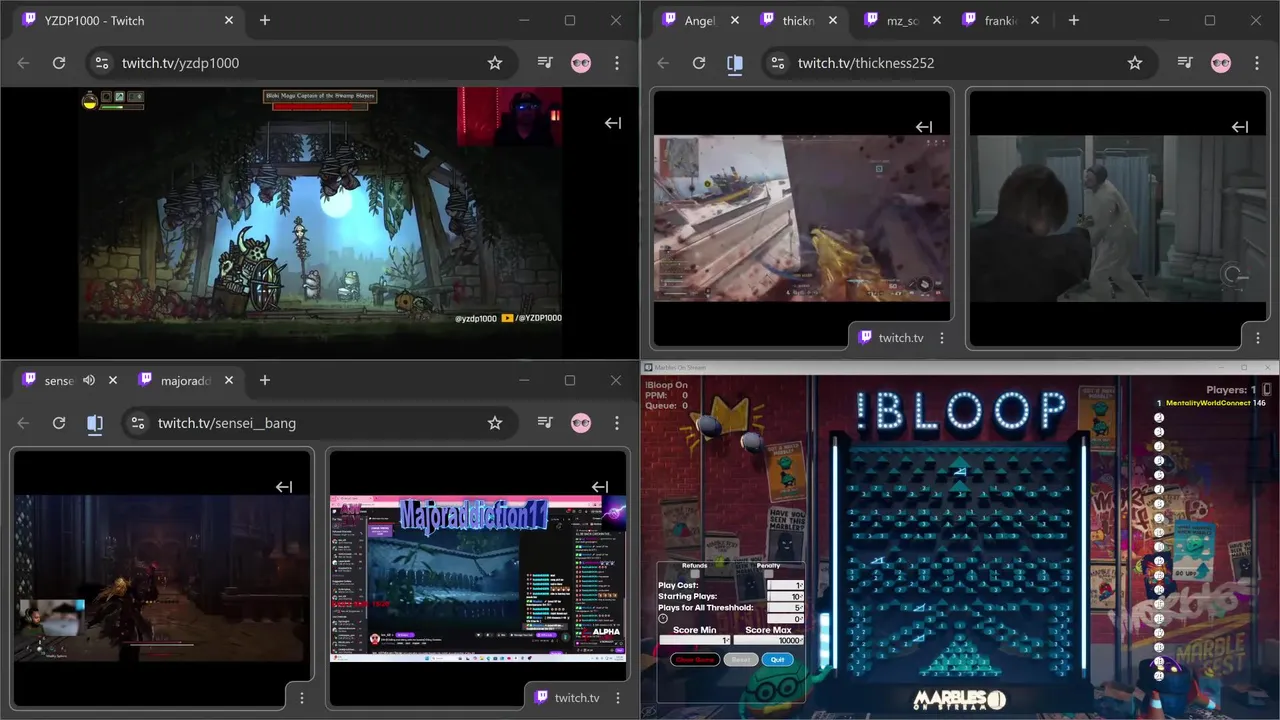This screenshot has width=1280, height=720.
Task: Close the mz_so tab
Action: coord(936,20)
